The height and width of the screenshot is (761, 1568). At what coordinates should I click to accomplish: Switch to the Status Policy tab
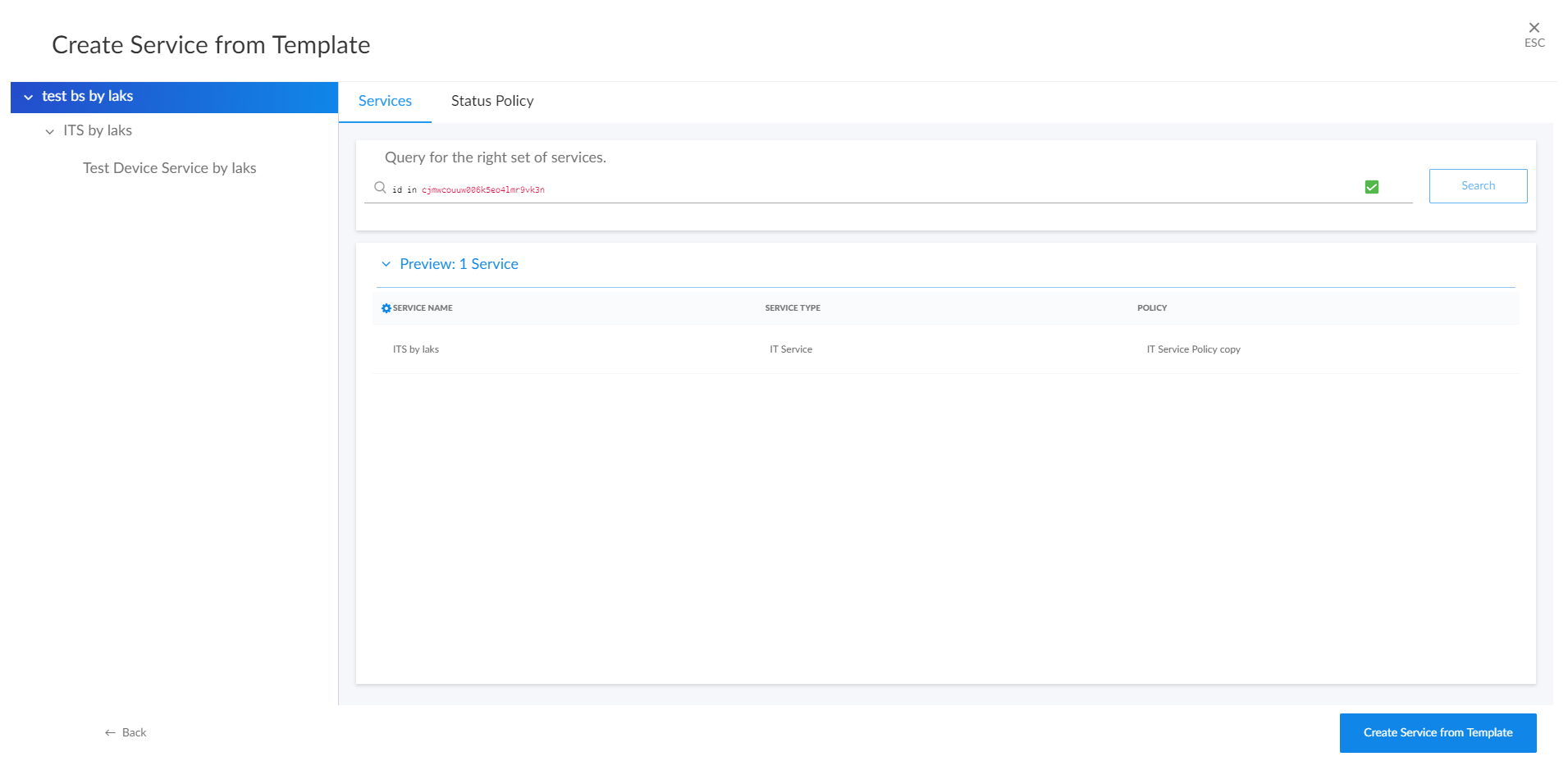491,101
